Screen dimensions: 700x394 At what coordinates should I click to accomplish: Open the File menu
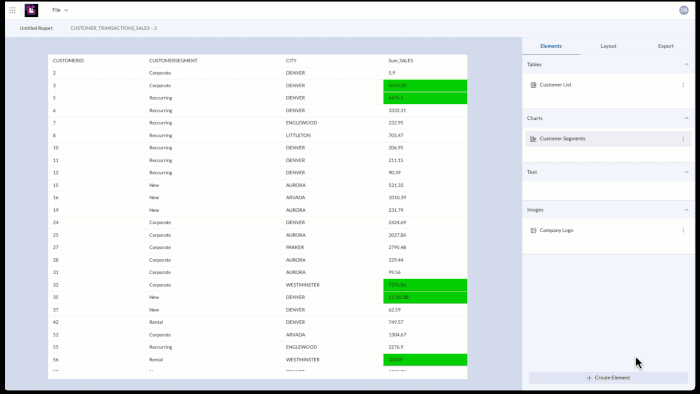pos(60,10)
